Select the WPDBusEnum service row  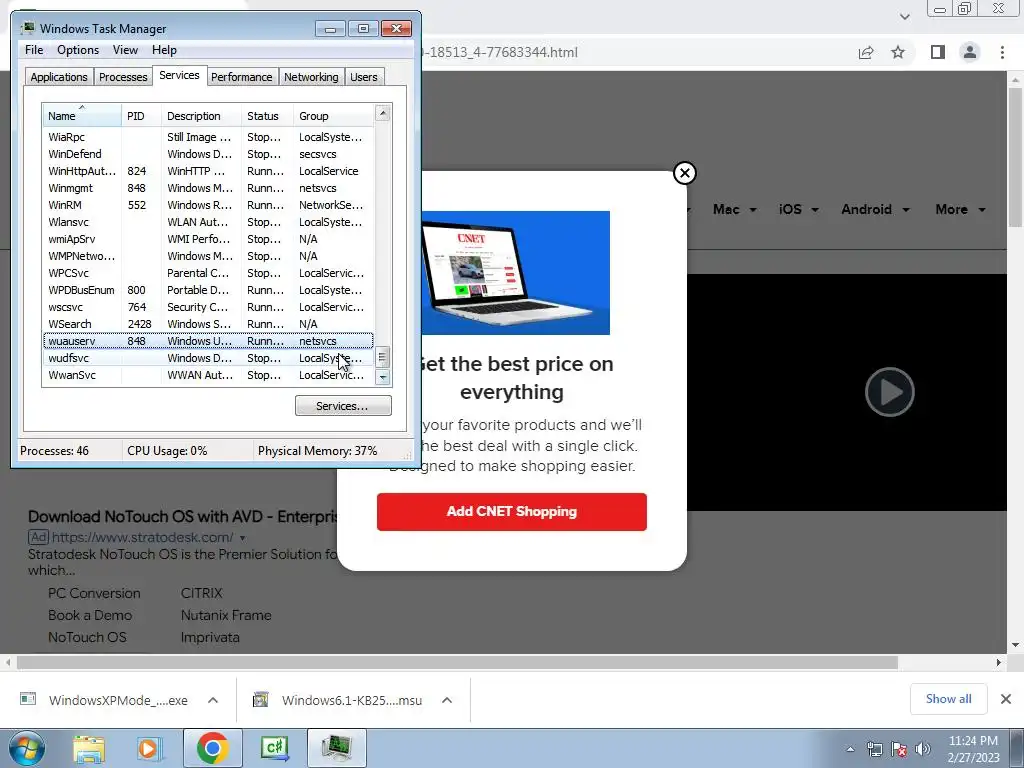pyautogui.click(x=208, y=290)
